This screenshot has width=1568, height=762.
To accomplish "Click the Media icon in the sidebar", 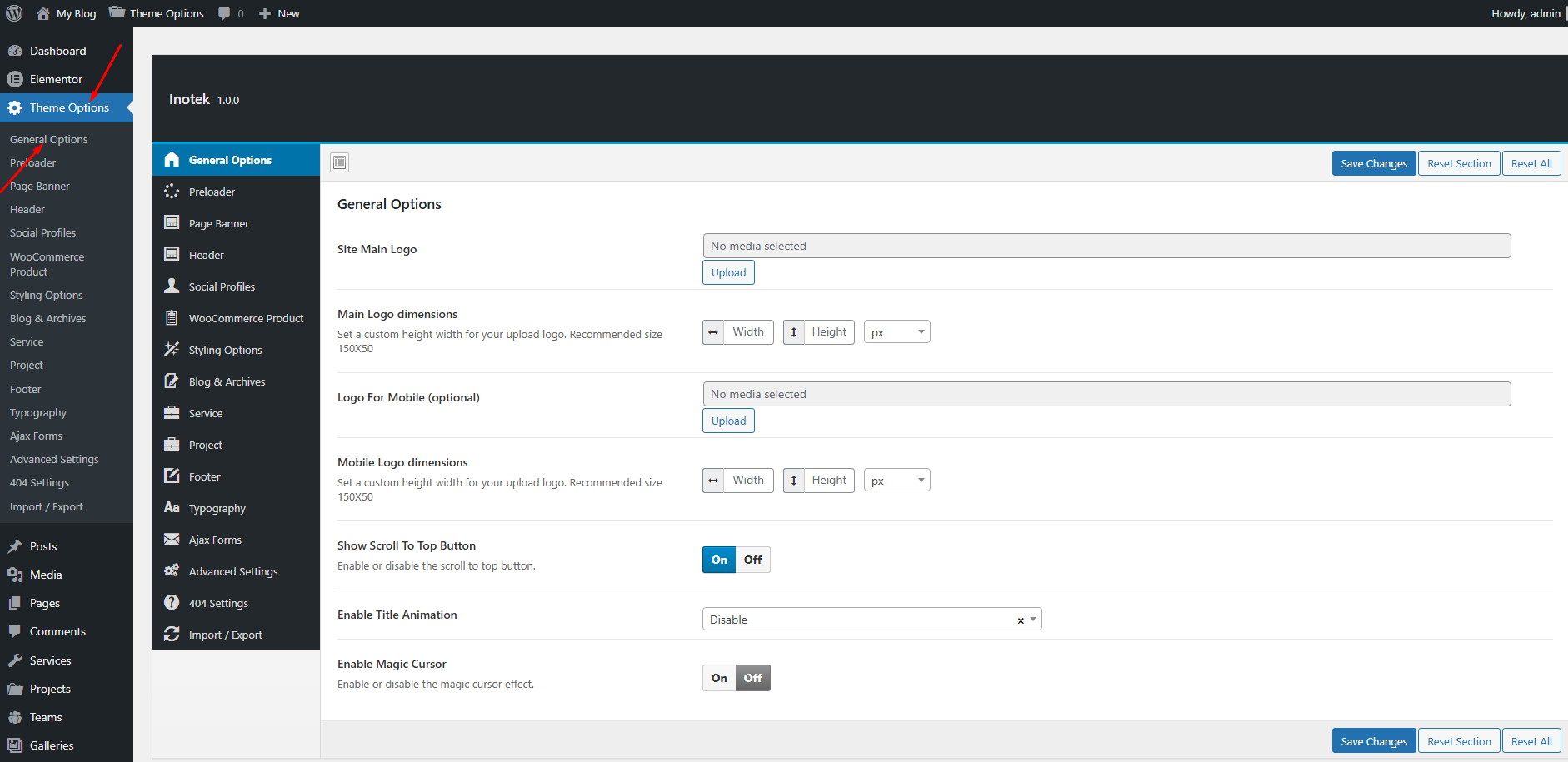I will (15, 575).
